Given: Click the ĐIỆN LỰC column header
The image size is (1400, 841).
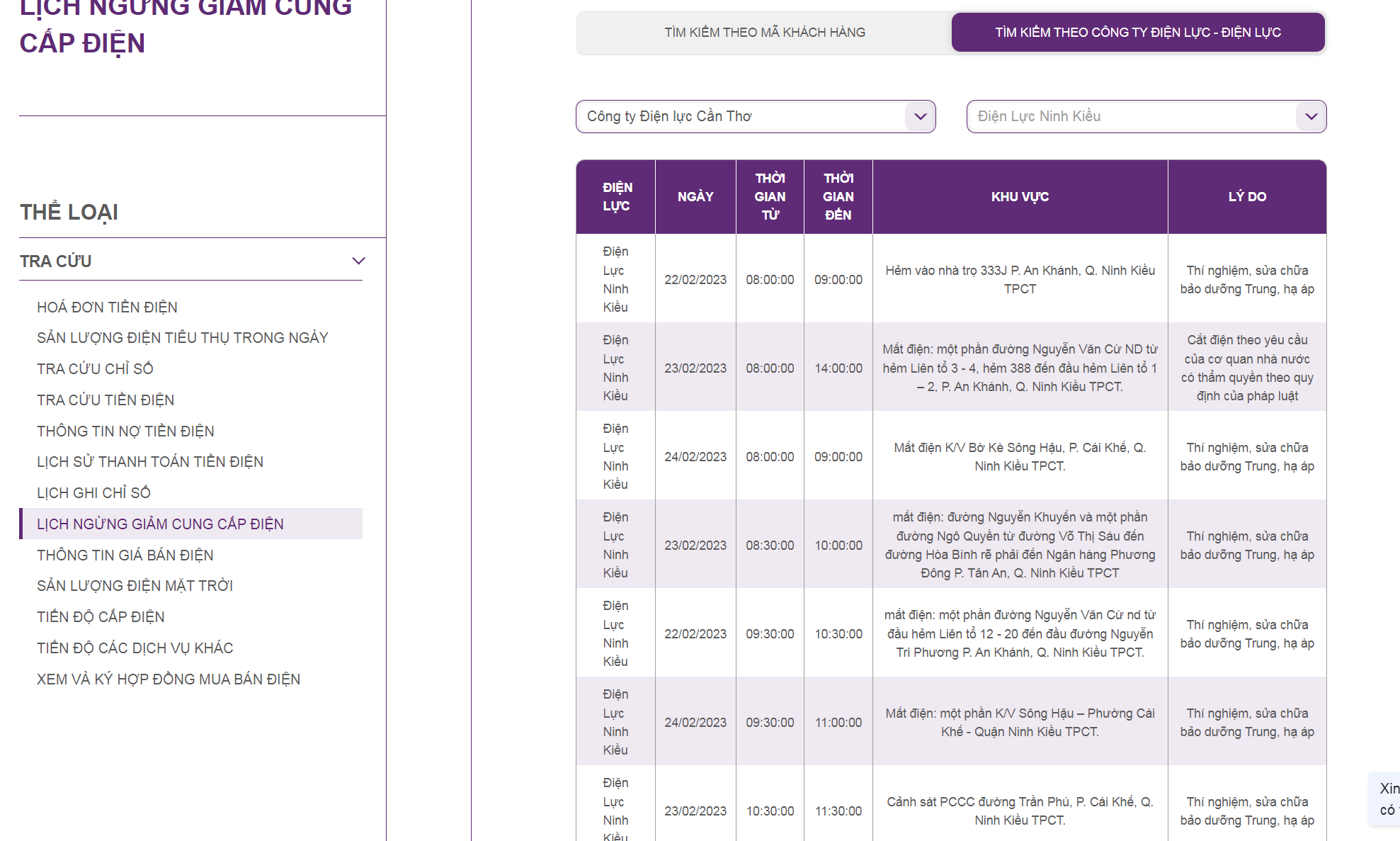Looking at the screenshot, I should pyautogui.click(x=616, y=197).
